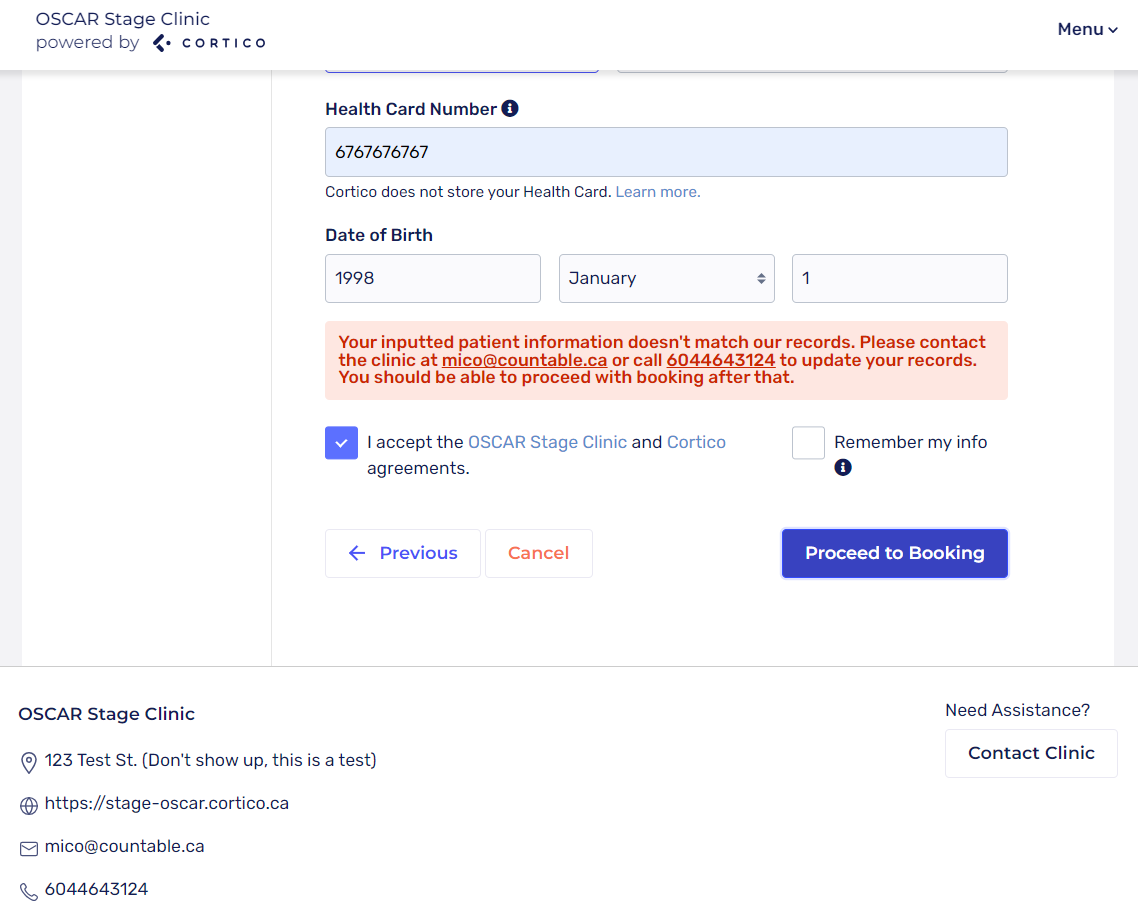
Task: Click the footer phone number 6044643124
Action: coord(97,889)
